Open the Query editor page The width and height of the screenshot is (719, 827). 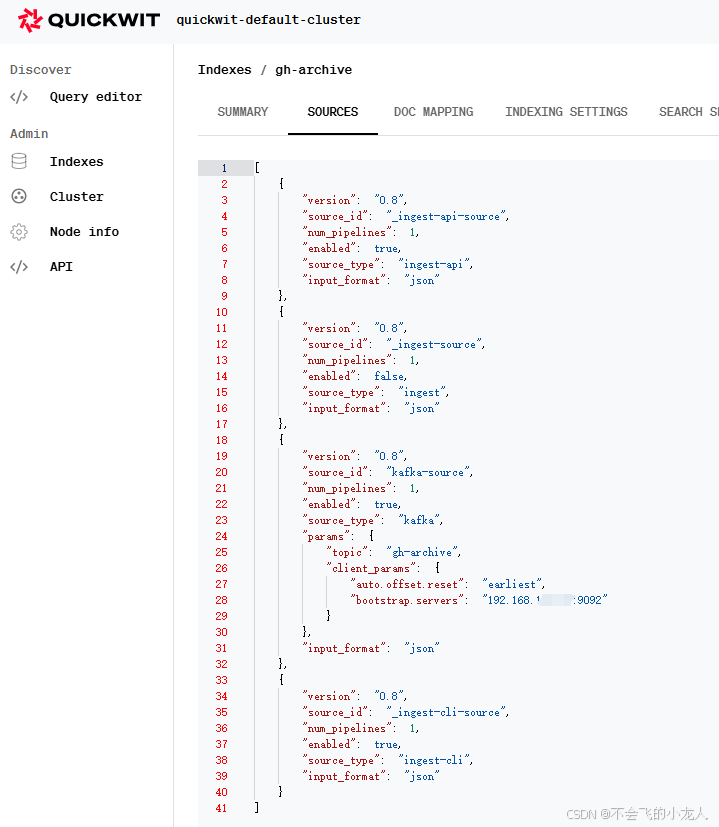pos(95,97)
